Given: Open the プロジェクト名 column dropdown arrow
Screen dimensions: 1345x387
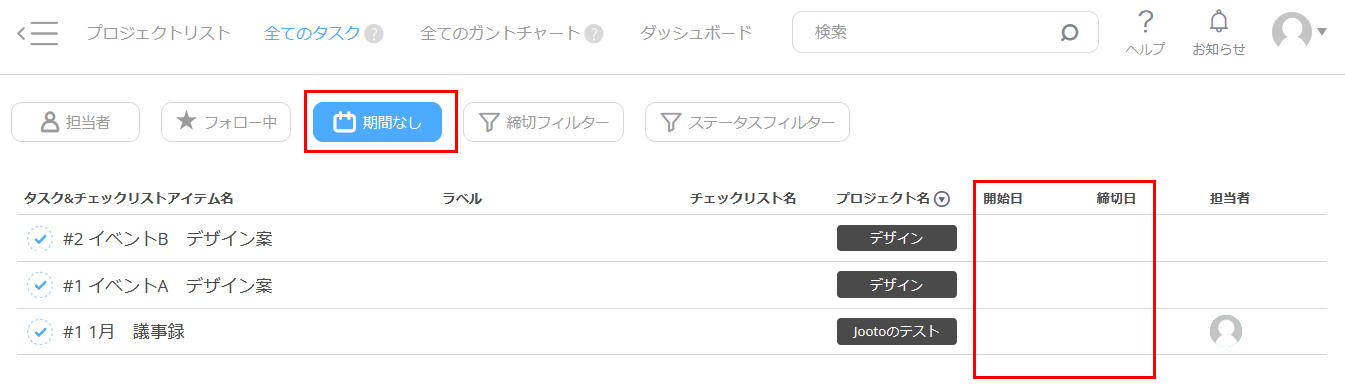Looking at the screenshot, I should tap(942, 199).
